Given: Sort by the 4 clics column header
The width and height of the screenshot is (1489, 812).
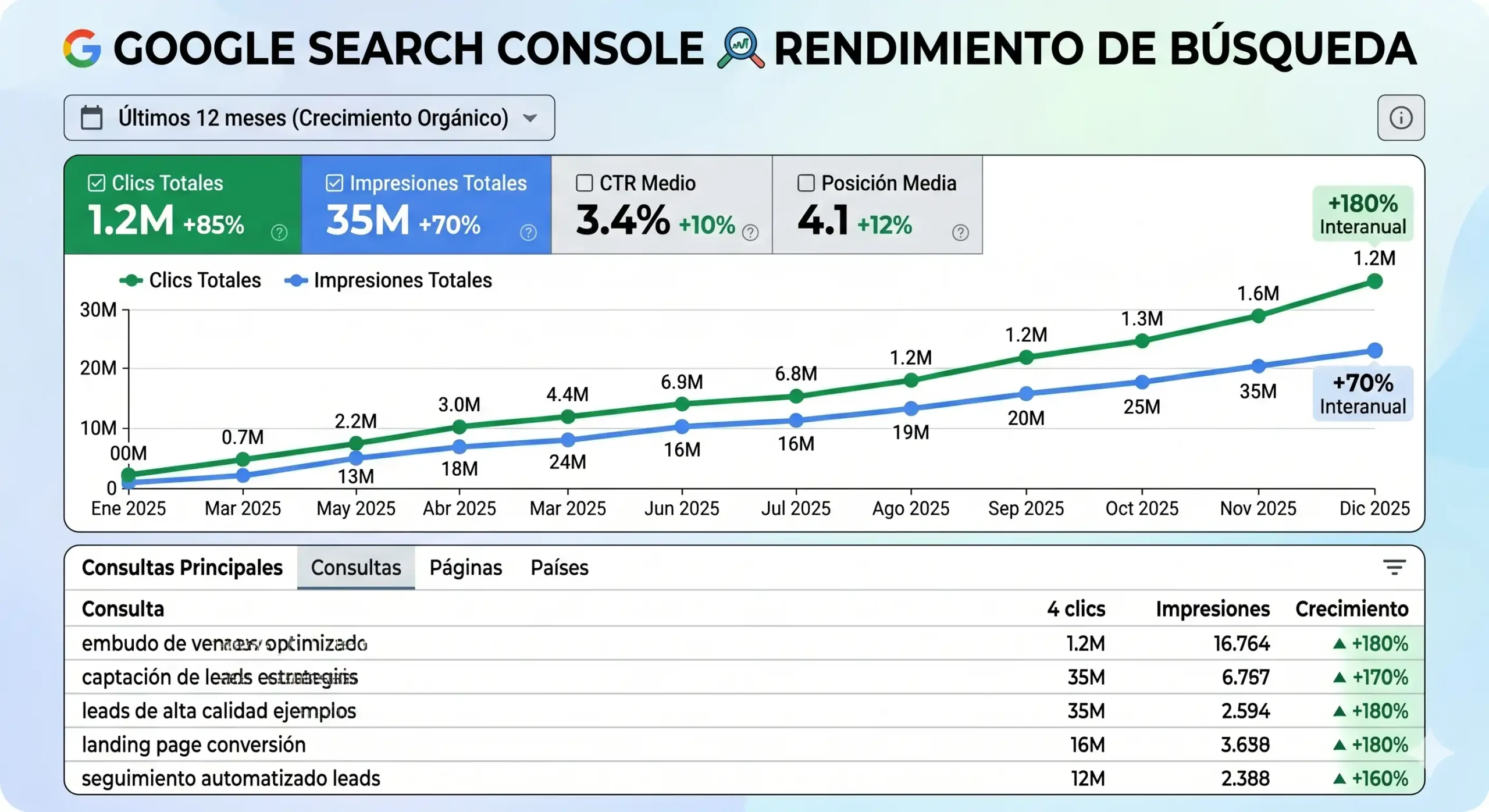Looking at the screenshot, I should click(x=1076, y=608).
